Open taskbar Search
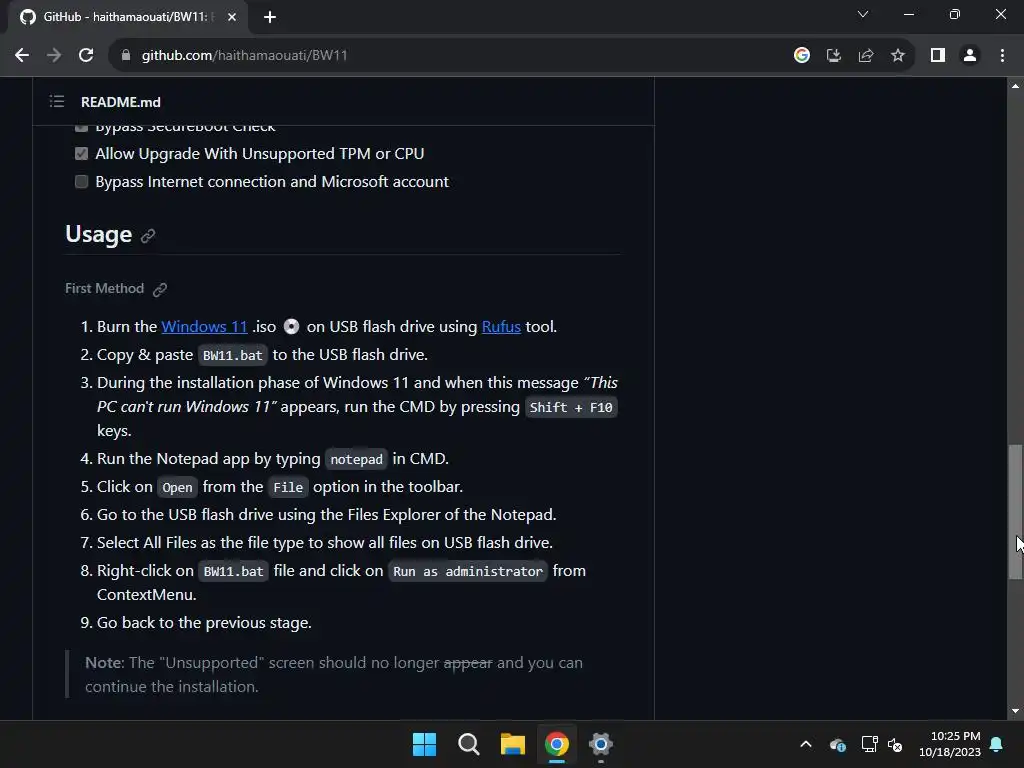The image size is (1024, 768). pyautogui.click(x=468, y=744)
